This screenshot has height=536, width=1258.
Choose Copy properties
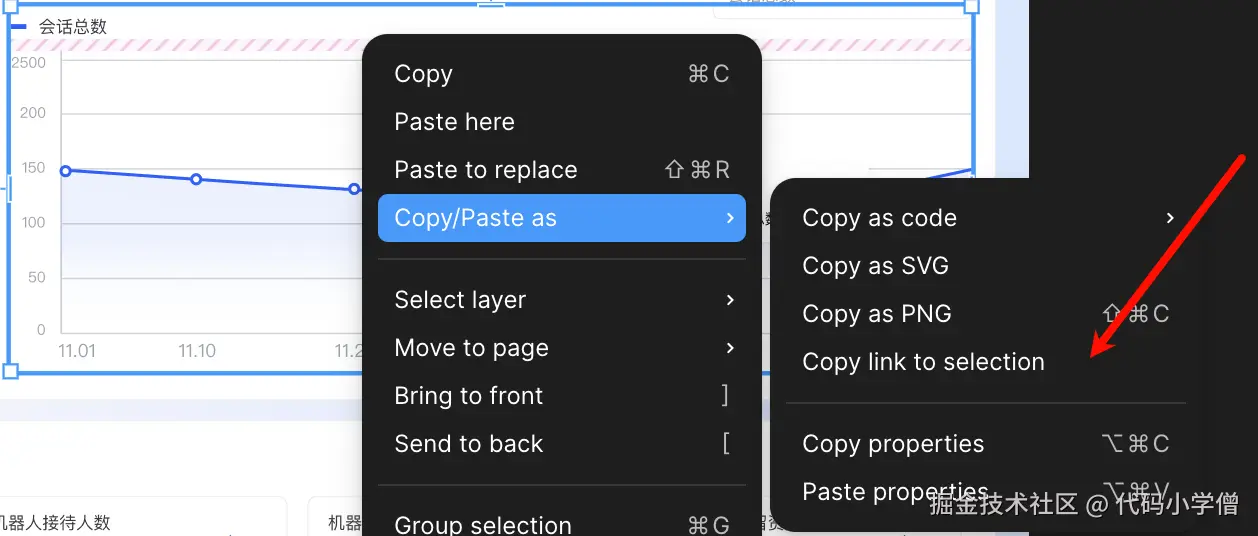tap(893, 444)
